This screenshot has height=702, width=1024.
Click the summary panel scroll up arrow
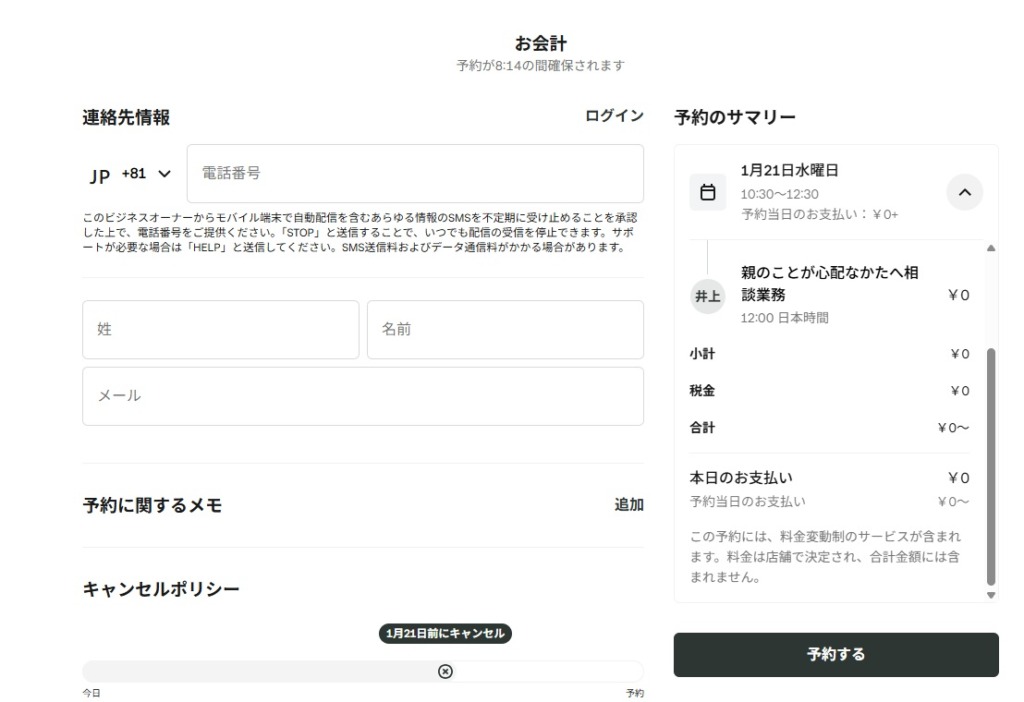pyautogui.click(x=991, y=247)
